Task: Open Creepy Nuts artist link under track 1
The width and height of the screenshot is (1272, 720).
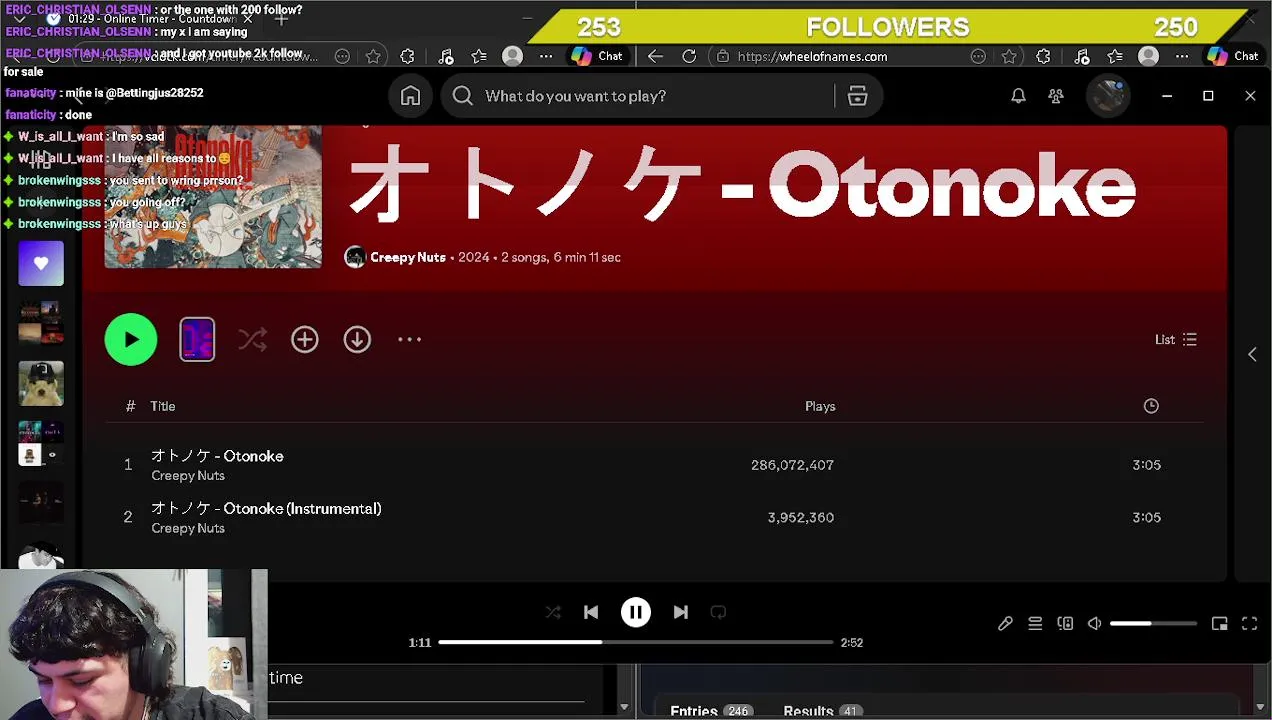Action: [188, 476]
